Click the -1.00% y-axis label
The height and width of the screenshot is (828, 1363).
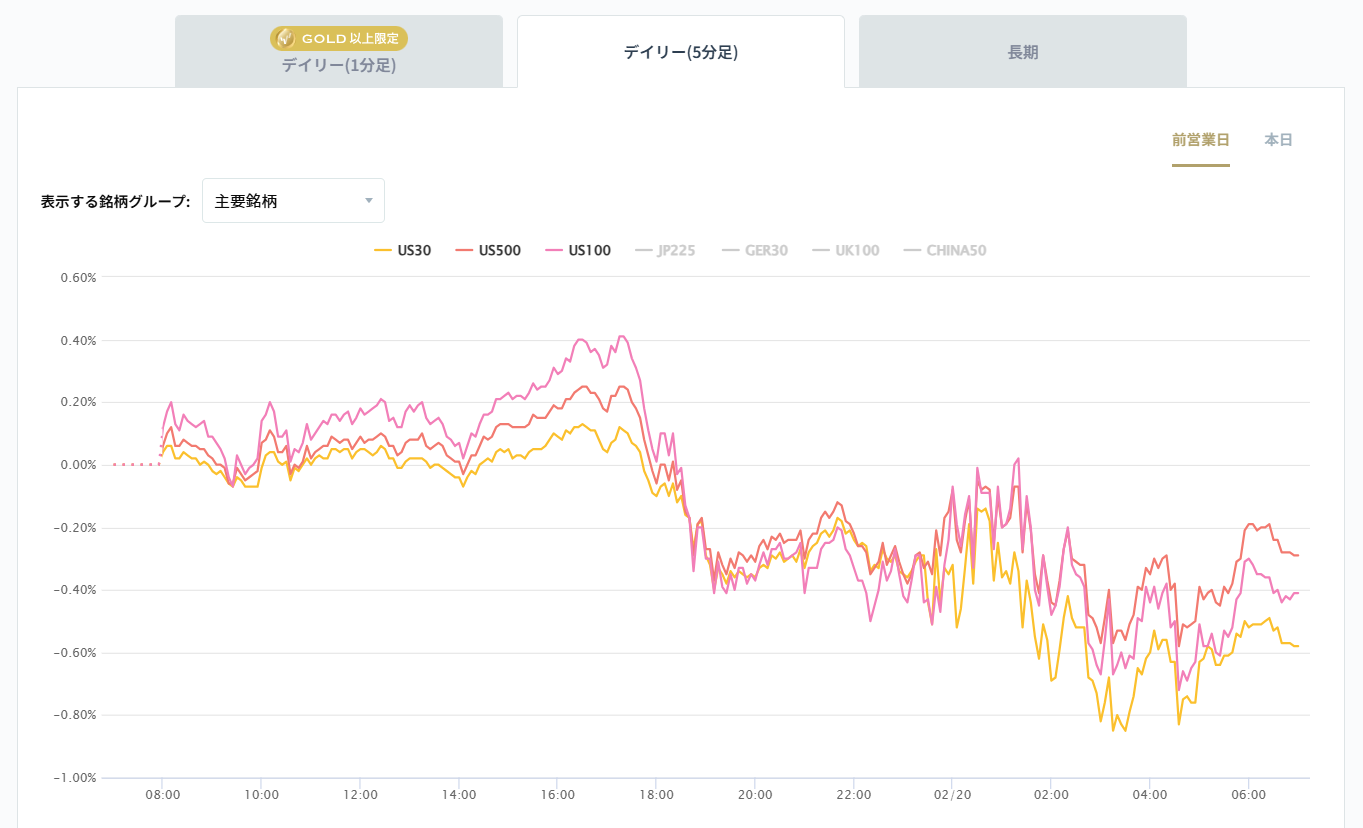pyautogui.click(x=77, y=778)
